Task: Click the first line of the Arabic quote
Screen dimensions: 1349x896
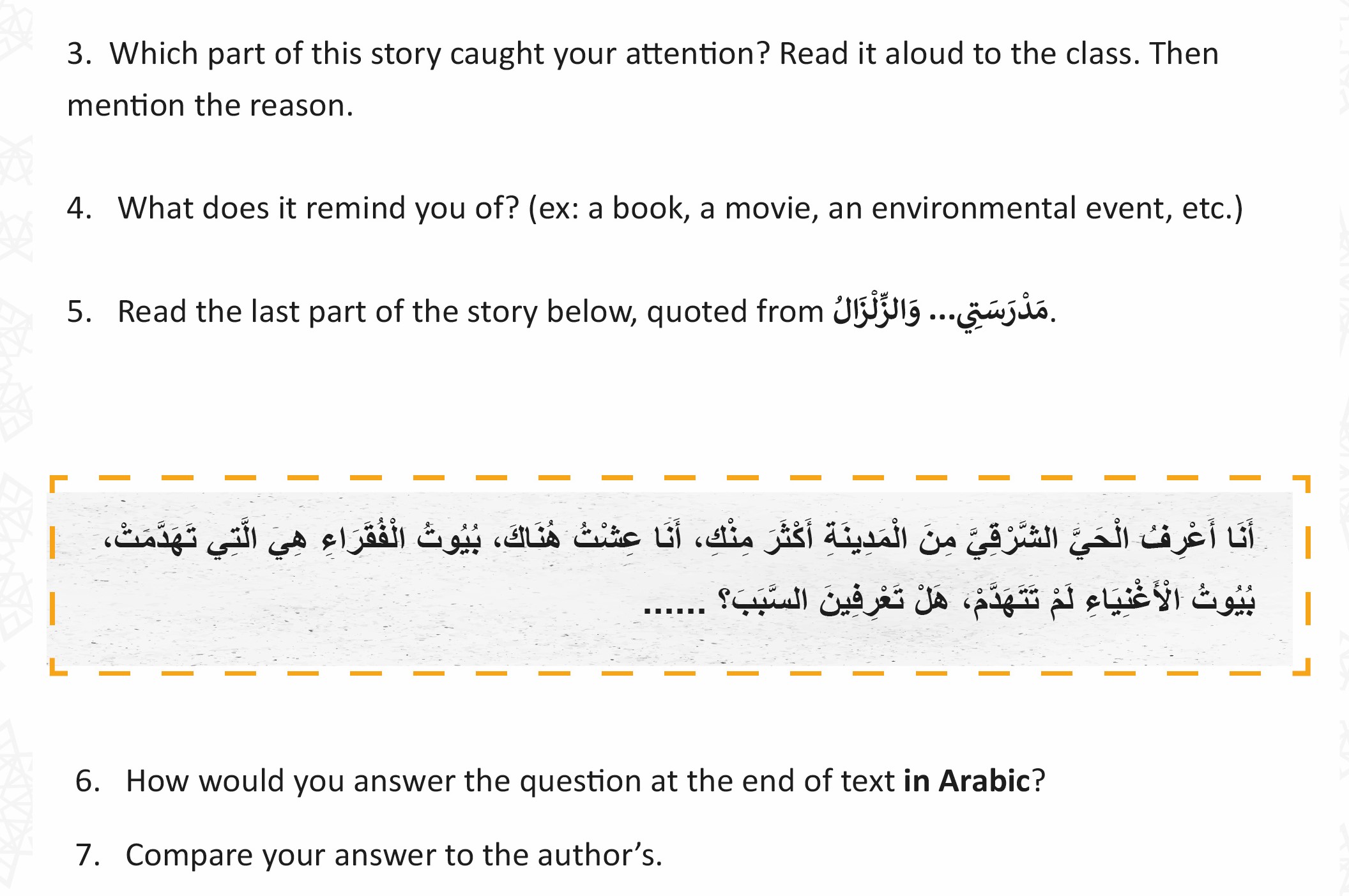Action: coord(680,538)
